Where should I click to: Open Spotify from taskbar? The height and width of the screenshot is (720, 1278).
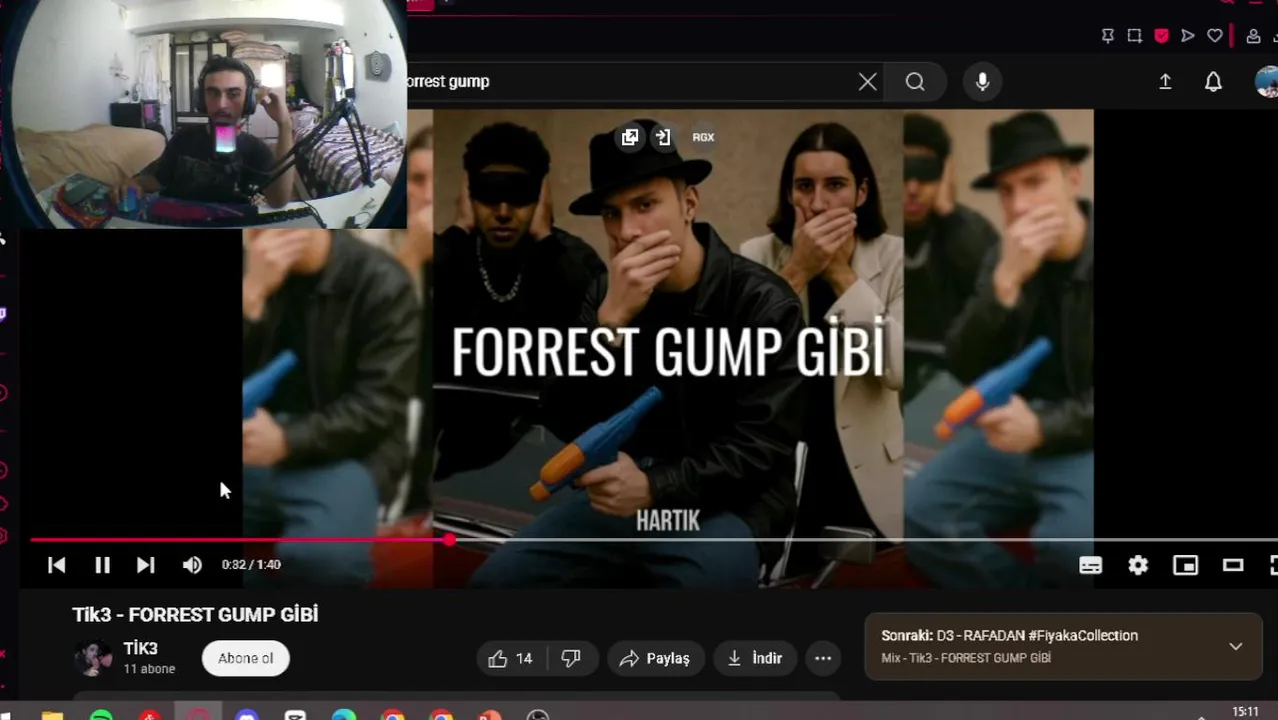(x=101, y=716)
